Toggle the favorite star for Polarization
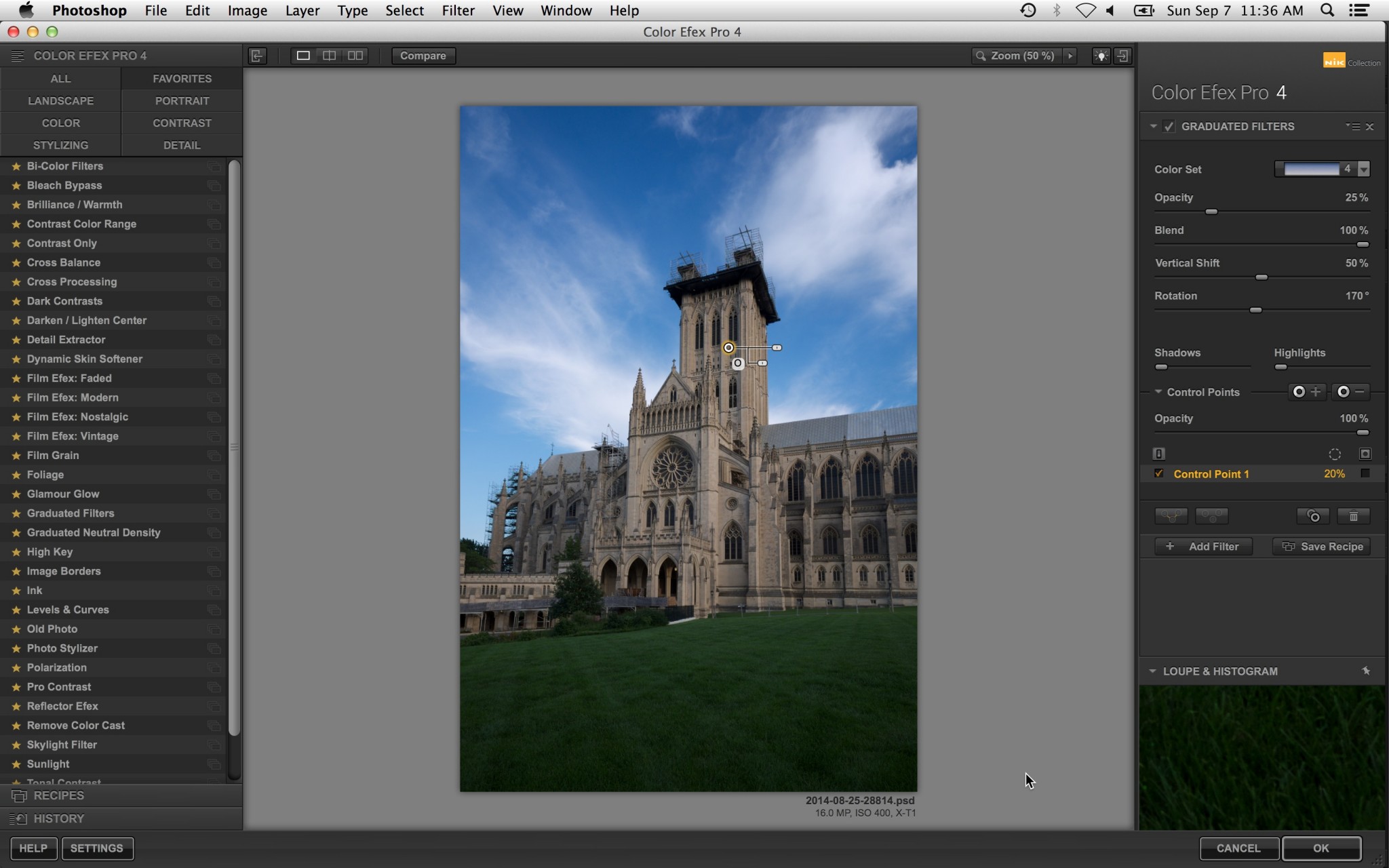Screen dimensions: 1389x868 click(x=16, y=668)
